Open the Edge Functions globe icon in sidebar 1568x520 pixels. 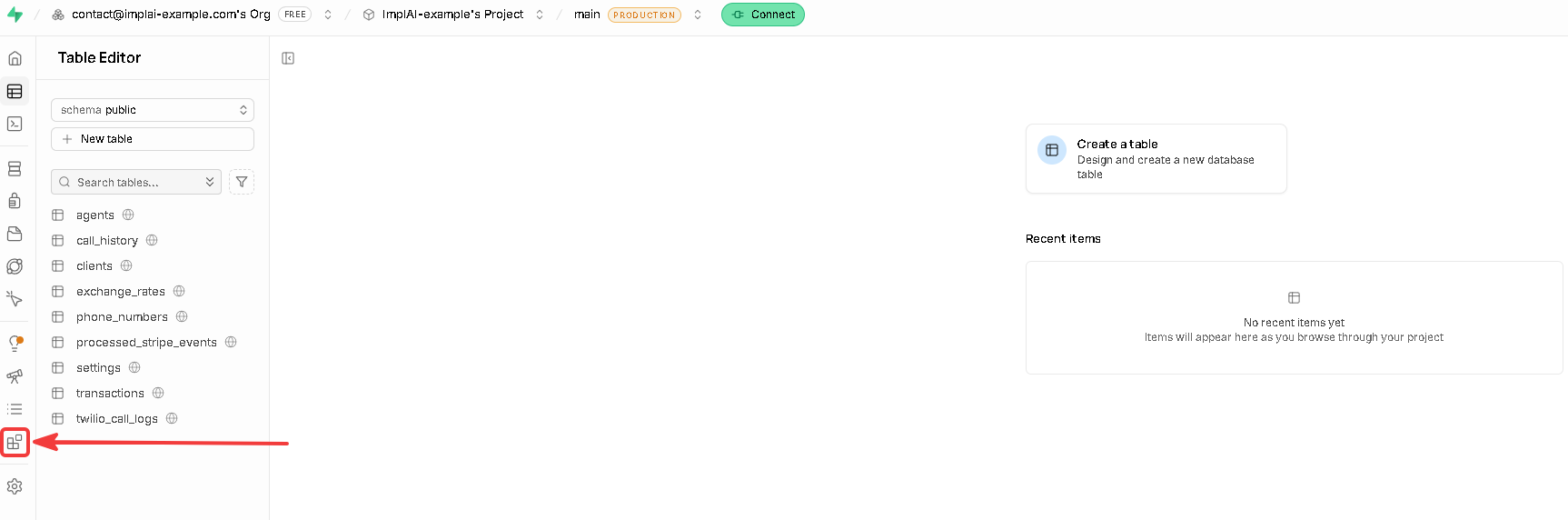click(x=15, y=266)
